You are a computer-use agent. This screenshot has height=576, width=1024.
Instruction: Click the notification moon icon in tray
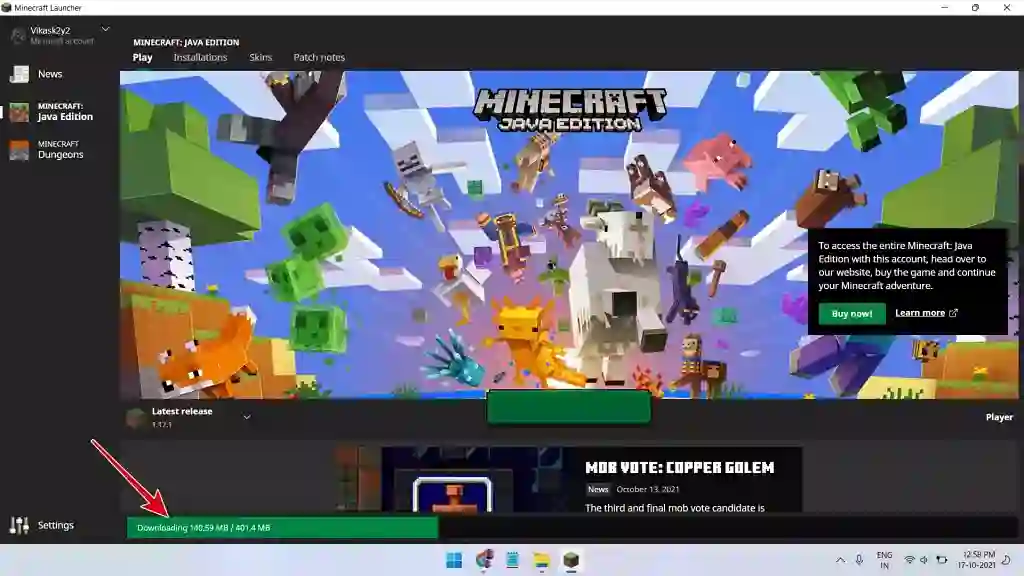(x=1007, y=560)
